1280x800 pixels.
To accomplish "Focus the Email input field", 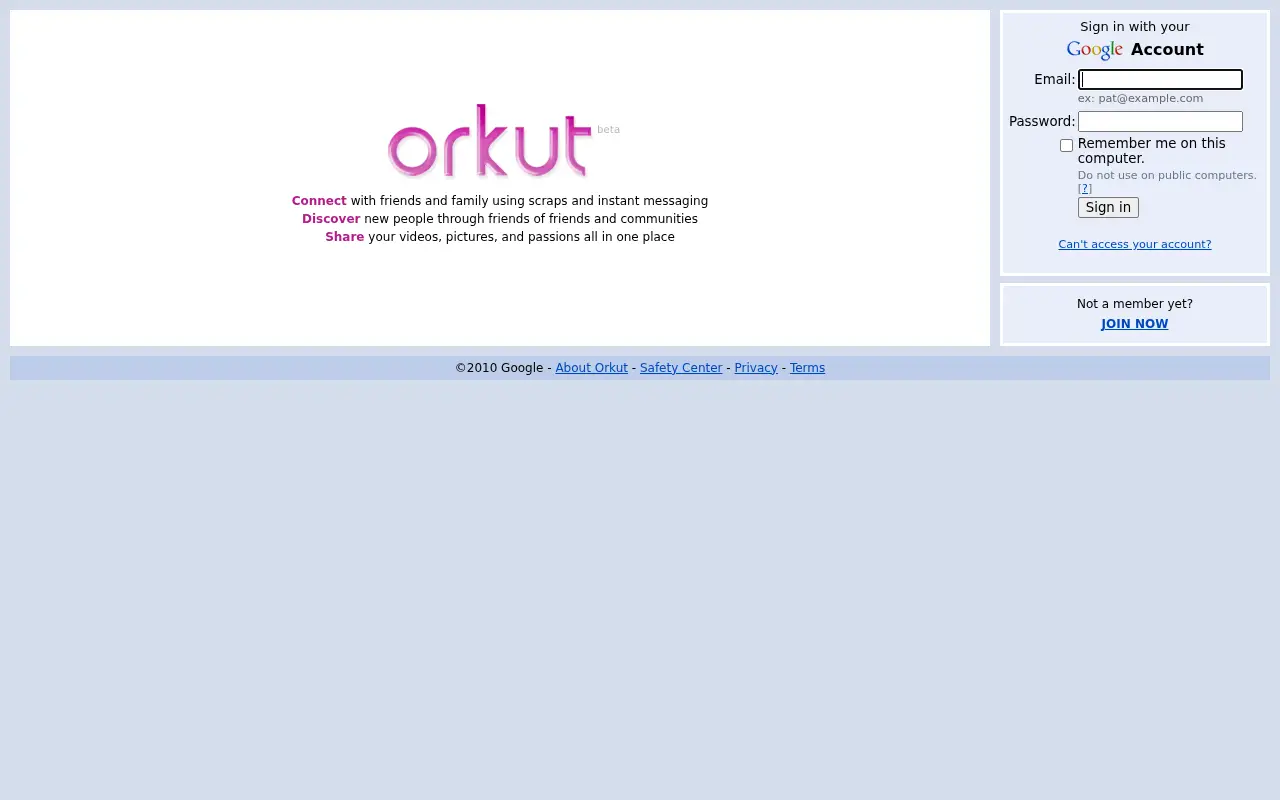I will [x=1160, y=79].
